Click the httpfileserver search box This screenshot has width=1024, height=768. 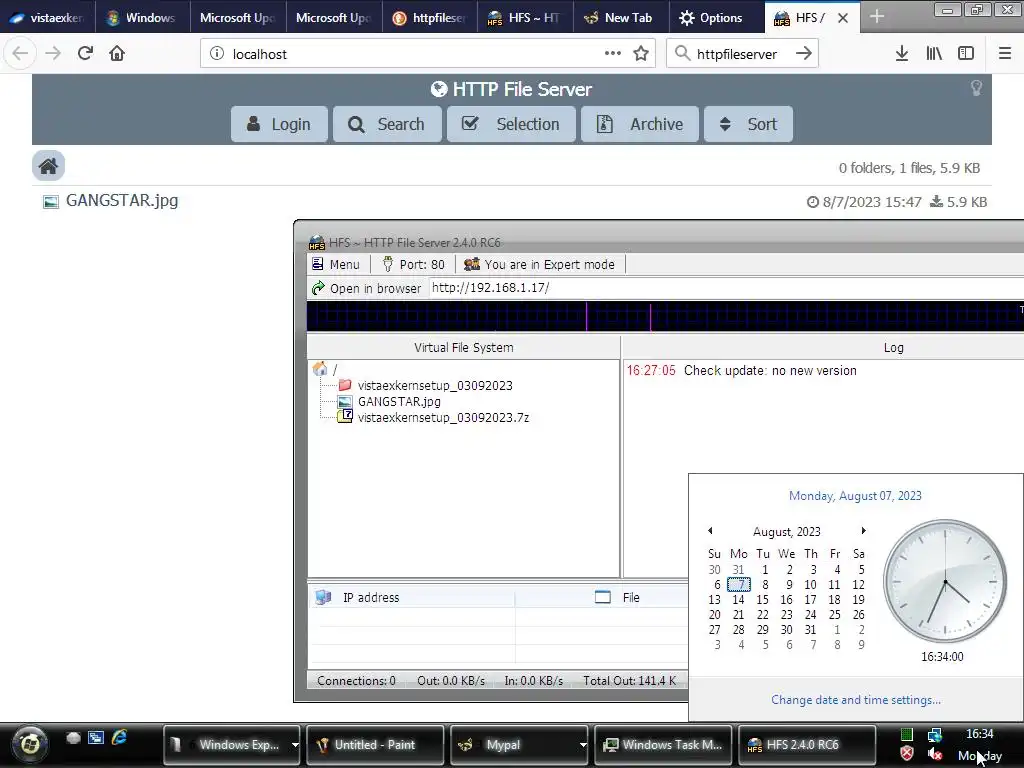(x=742, y=54)
